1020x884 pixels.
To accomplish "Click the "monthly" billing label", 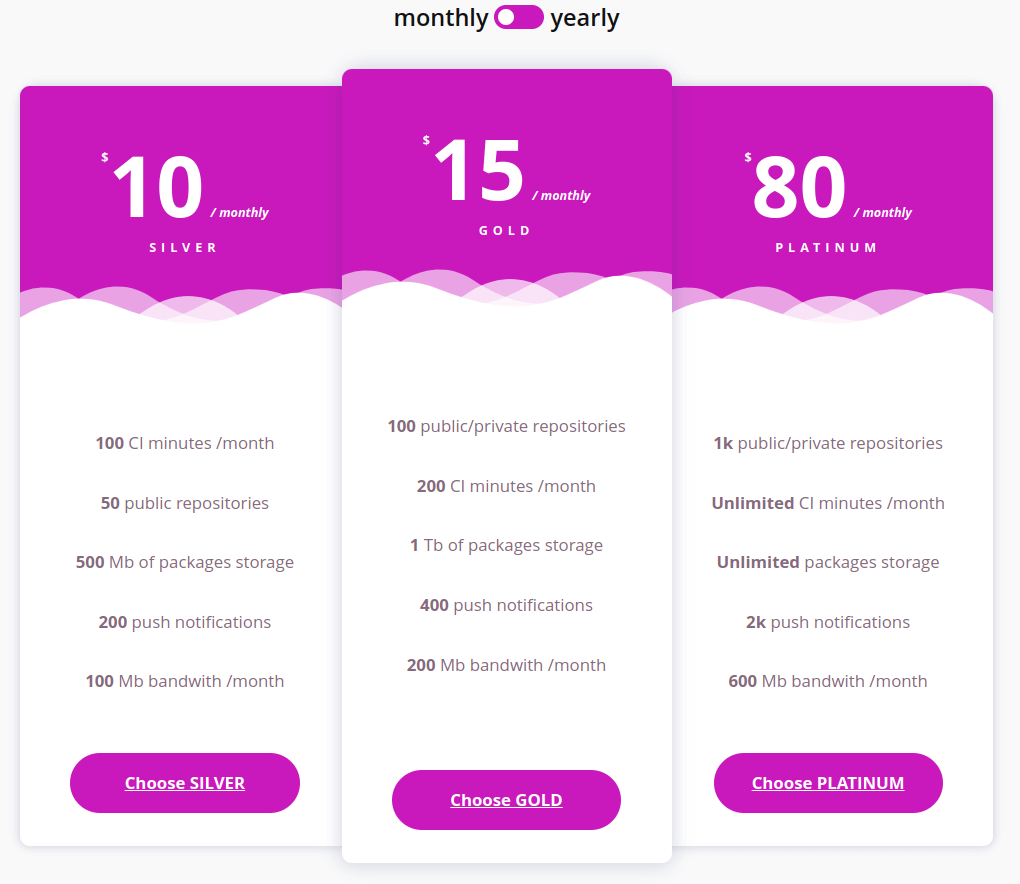I will click(440, 18).
